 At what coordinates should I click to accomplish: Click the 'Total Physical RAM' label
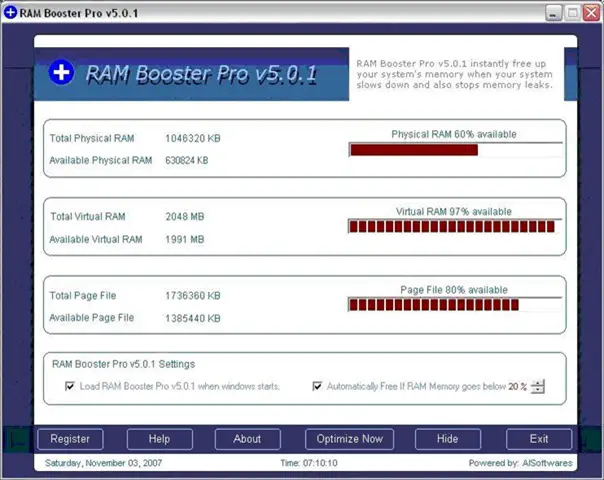pyautogui.click(x=92, y=138)
